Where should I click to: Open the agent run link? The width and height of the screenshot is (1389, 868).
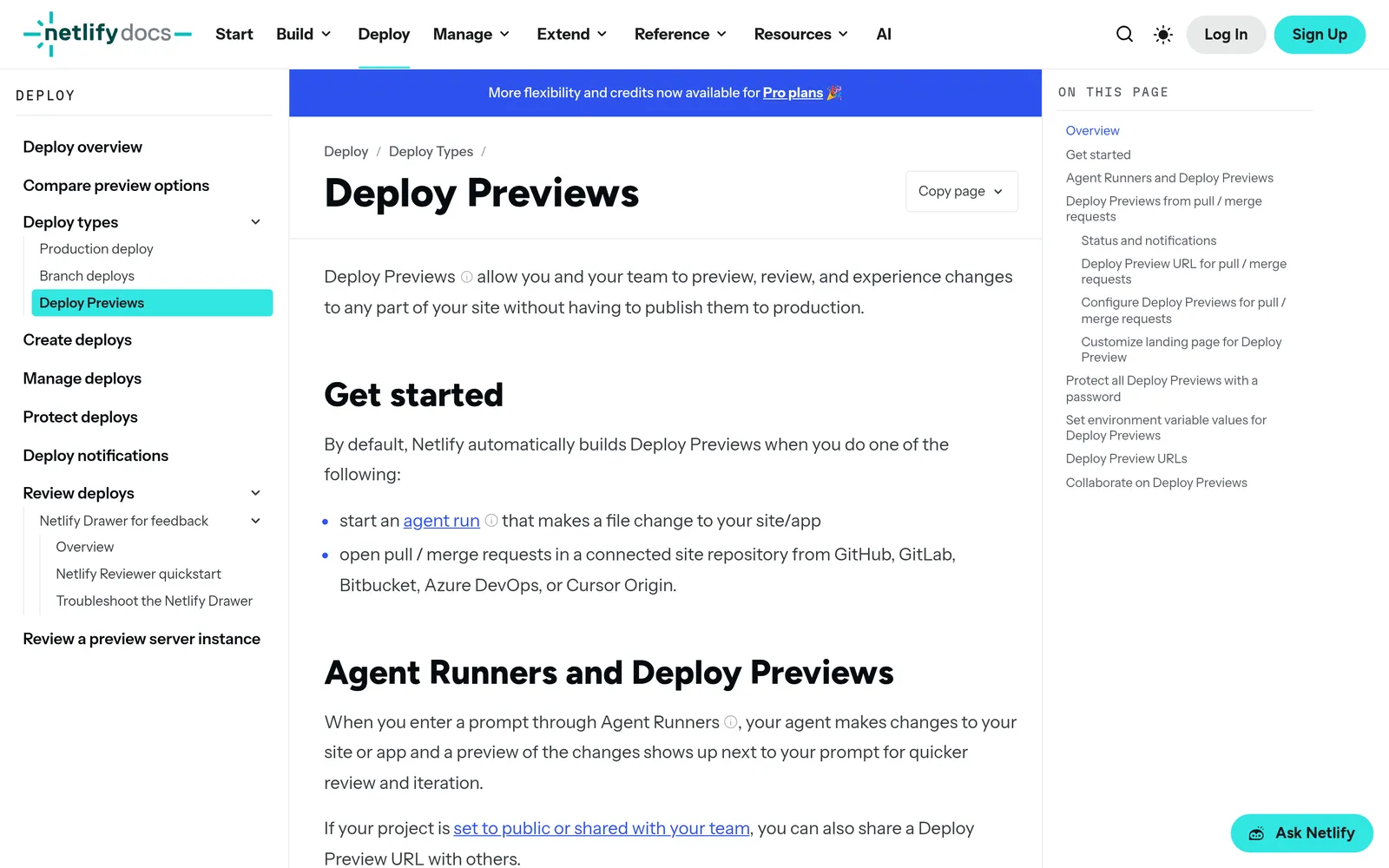point(441,521)
